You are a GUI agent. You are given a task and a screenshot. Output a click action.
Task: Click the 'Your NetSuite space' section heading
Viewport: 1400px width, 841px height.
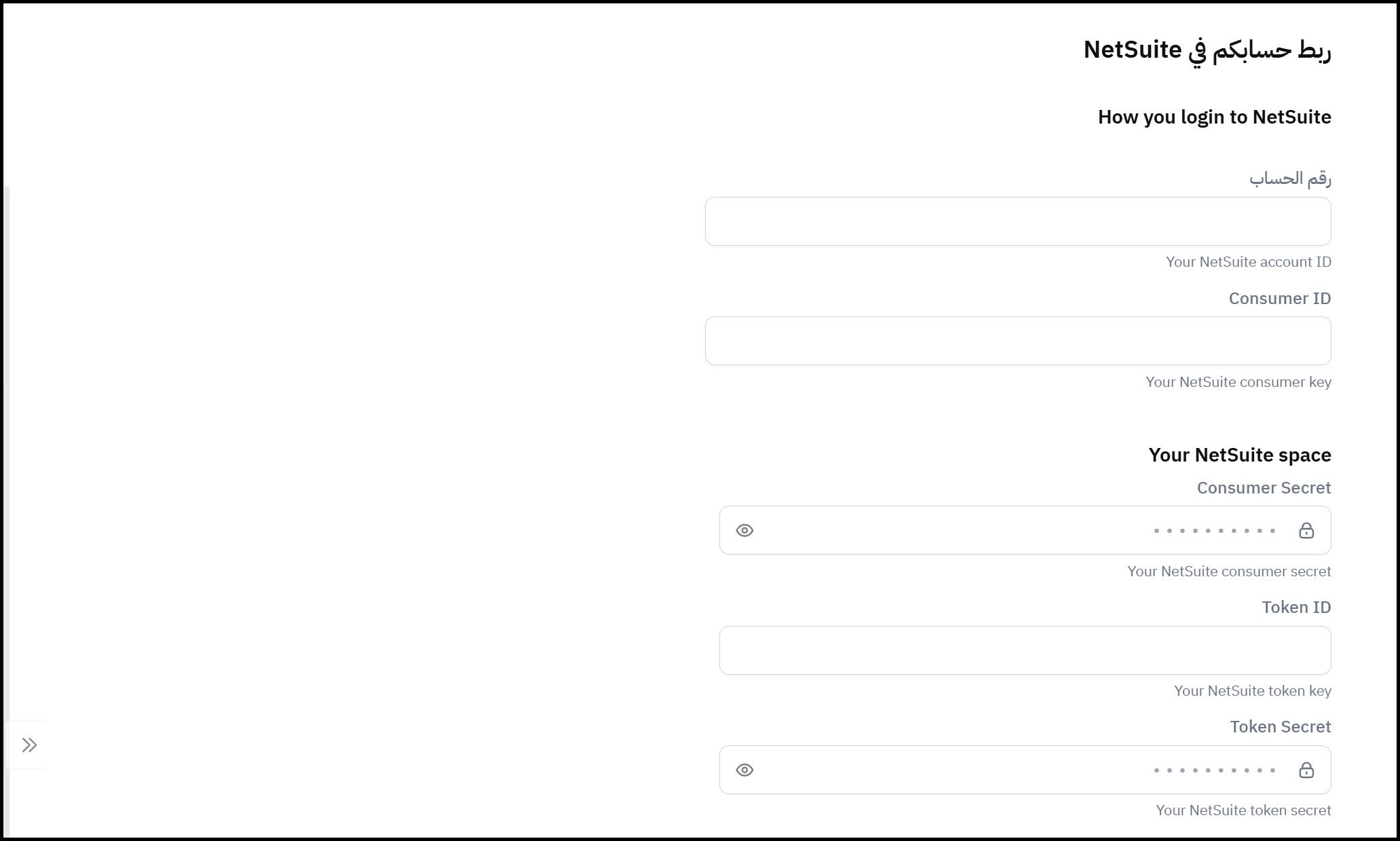(1239, 455)
